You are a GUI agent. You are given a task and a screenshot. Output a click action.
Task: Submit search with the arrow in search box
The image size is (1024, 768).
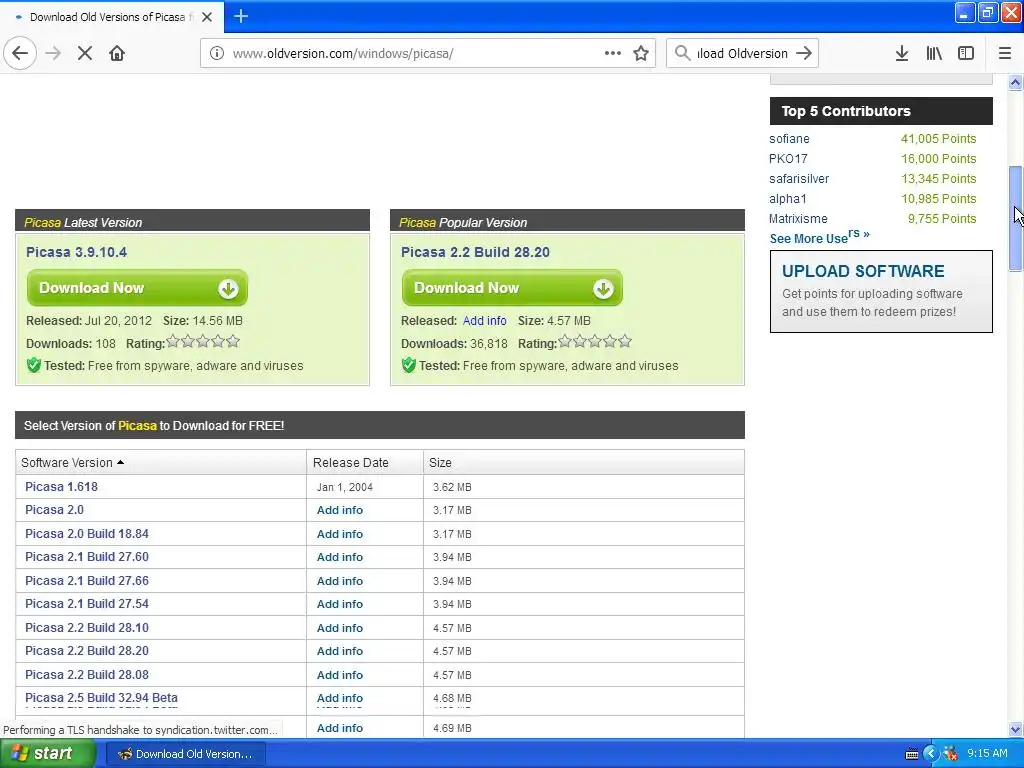(x=804, y=53)
